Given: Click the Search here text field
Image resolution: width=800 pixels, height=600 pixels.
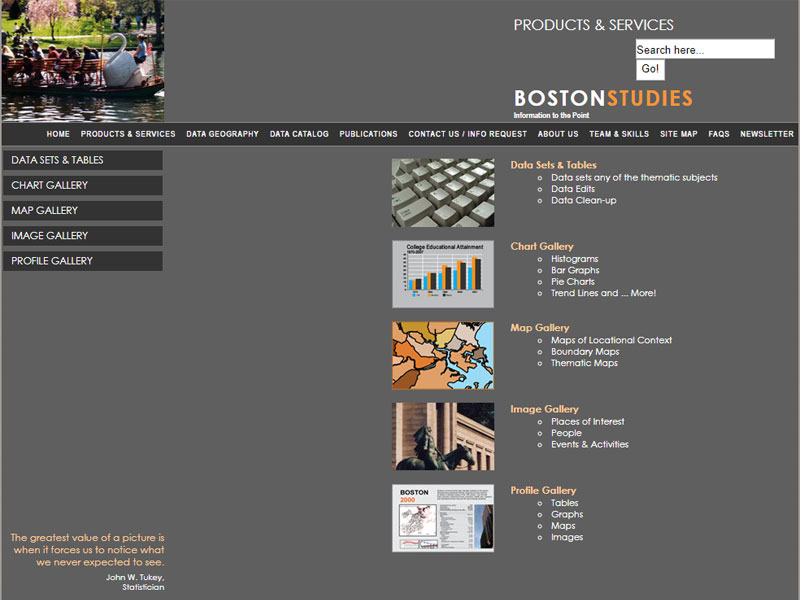Looking at the screenshot, I should pyautogui.click(x=705, y=49).
